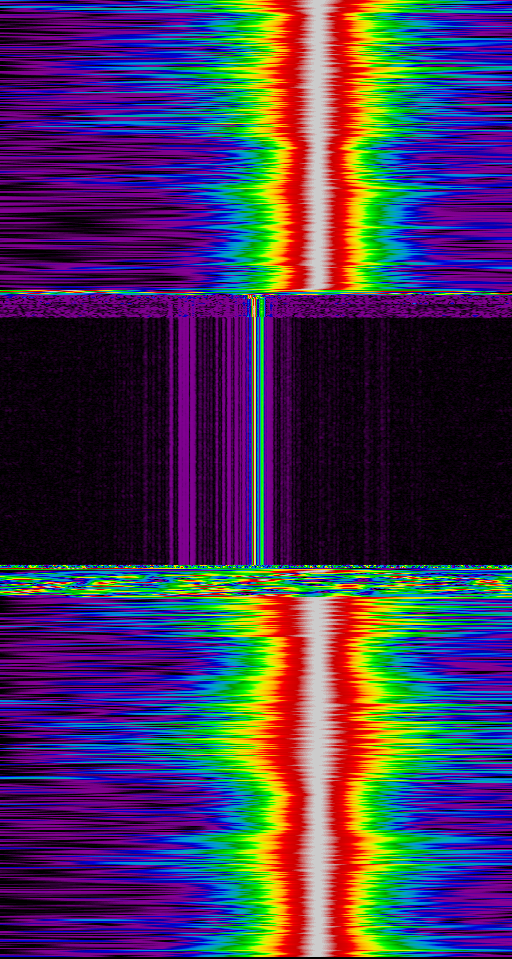Click the purple noise floor at far left of upper waterfall
Image resolution: width=512 pixels, height=959 pixels.
coord(37,145)
